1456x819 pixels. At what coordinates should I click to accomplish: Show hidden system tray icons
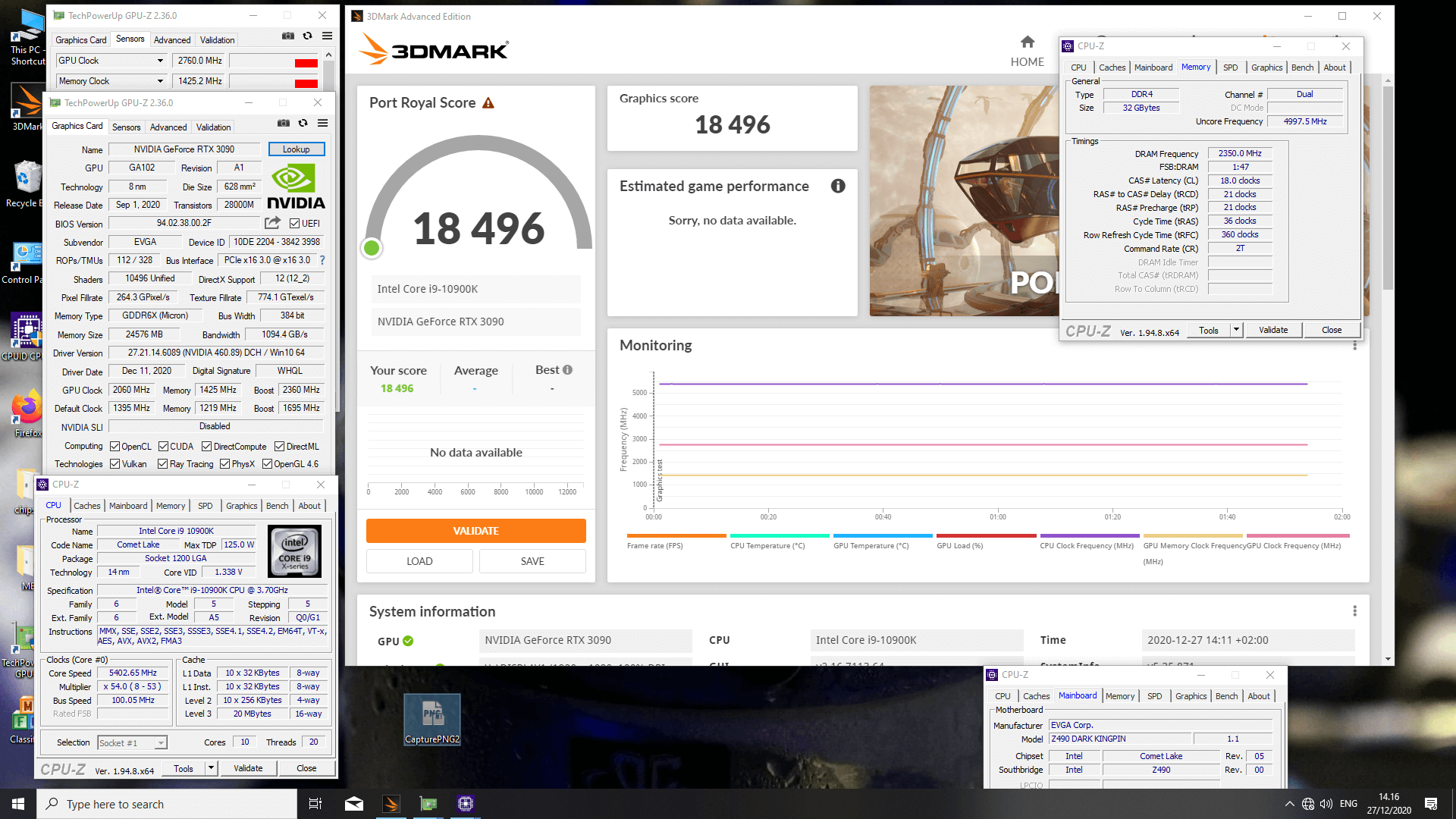tap(1289, 804)
